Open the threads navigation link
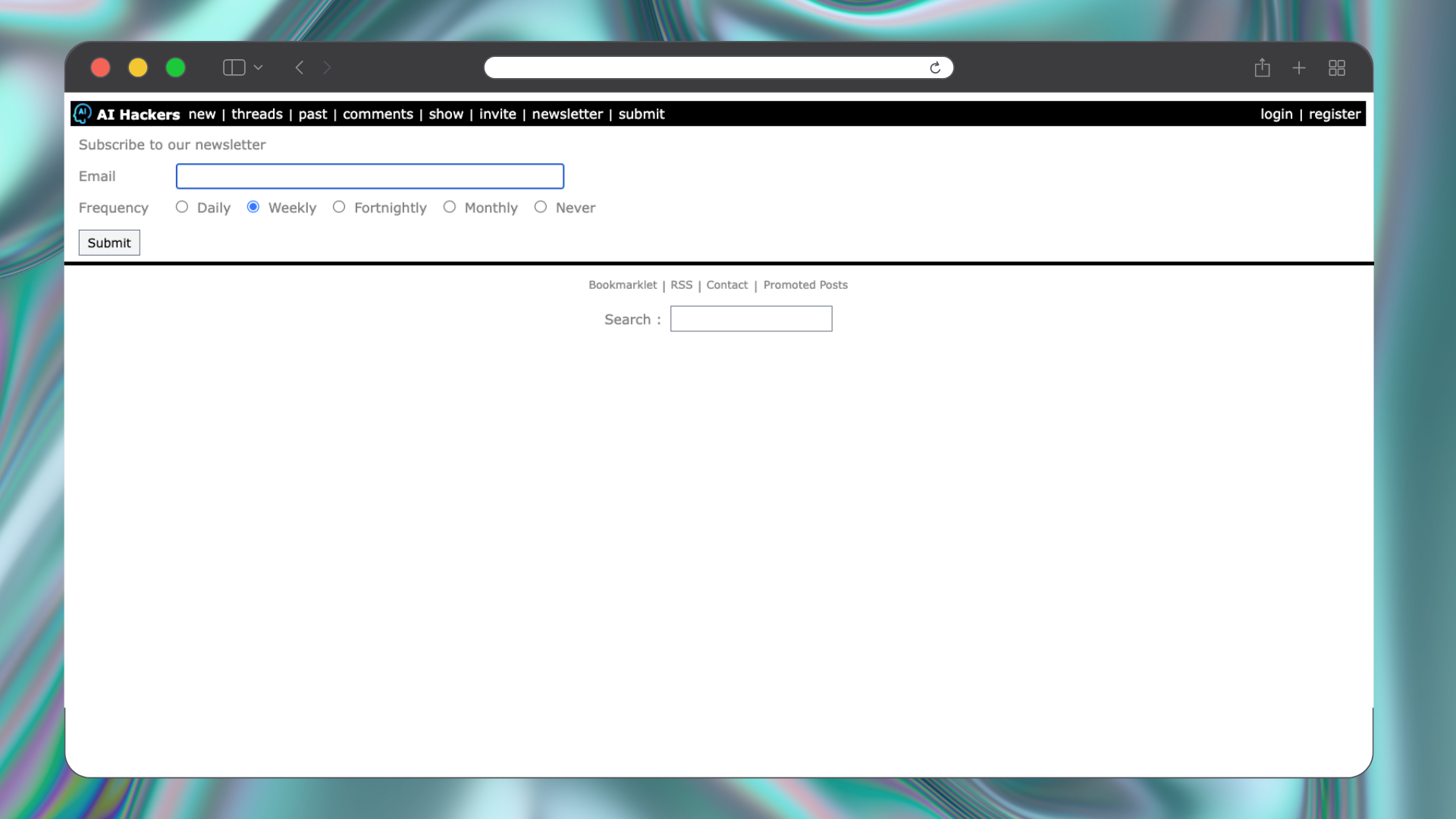The image size is (1456, 819). click(257, 114)
